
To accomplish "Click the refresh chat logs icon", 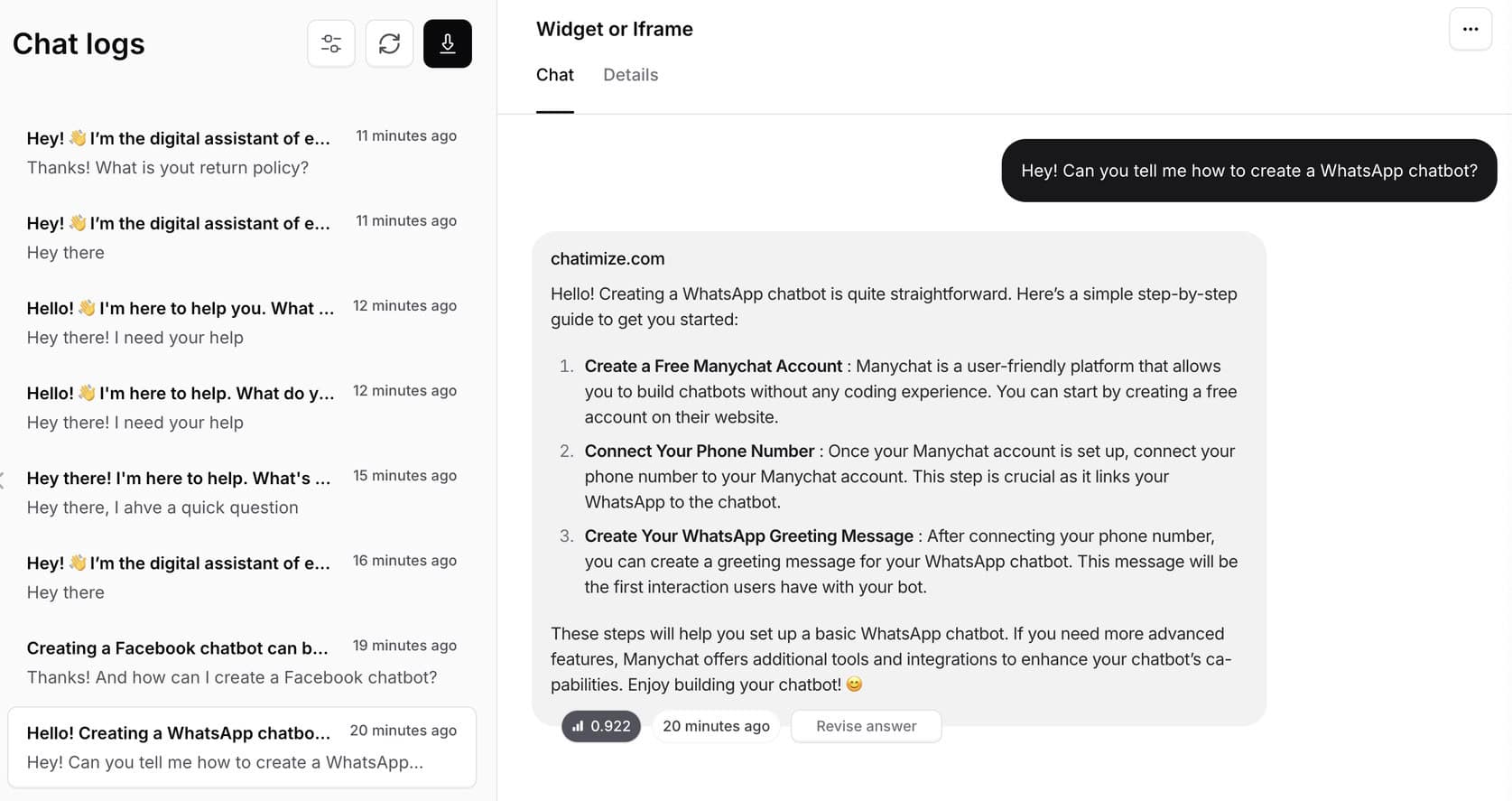I will pos(389,43).
